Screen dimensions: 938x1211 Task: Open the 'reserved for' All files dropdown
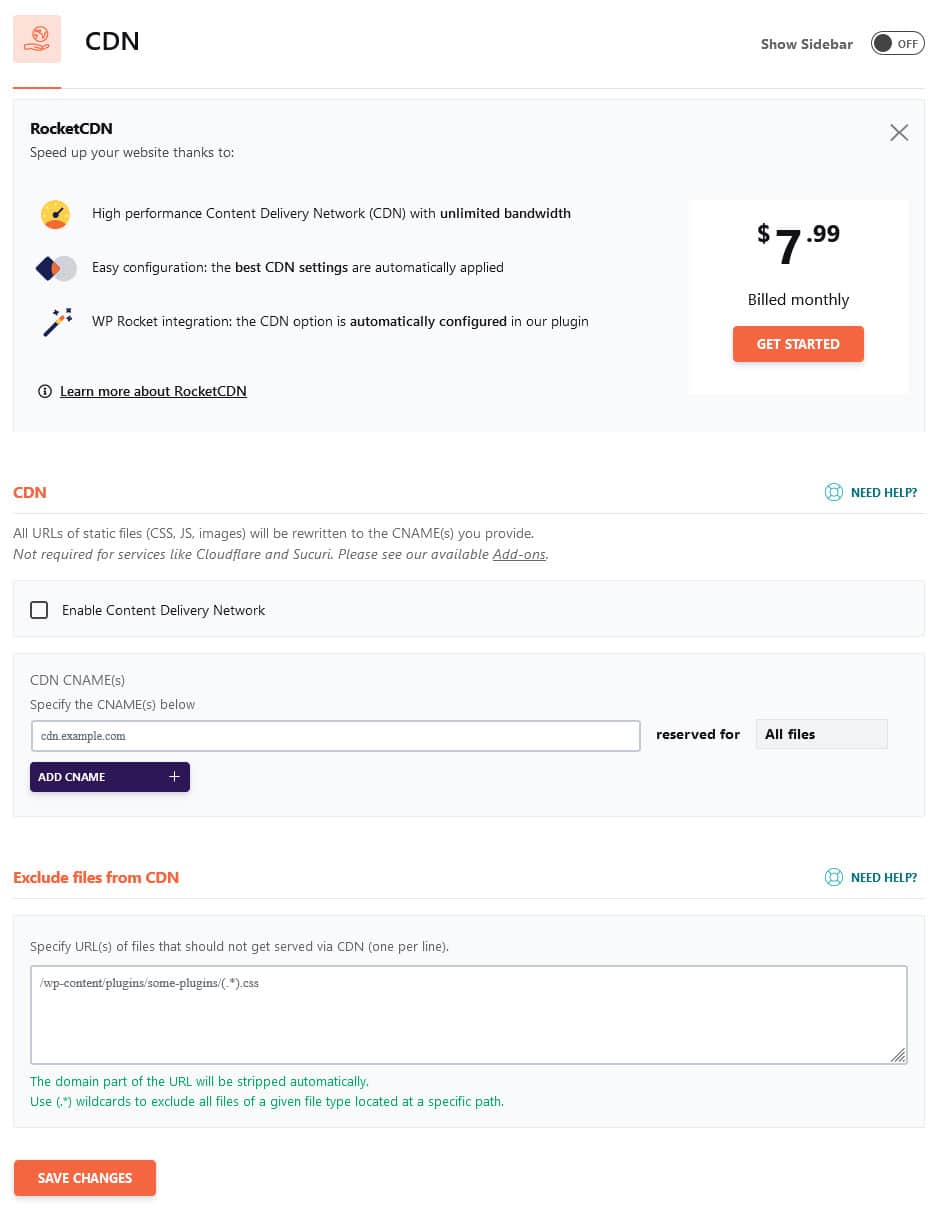tap(821, 734)
